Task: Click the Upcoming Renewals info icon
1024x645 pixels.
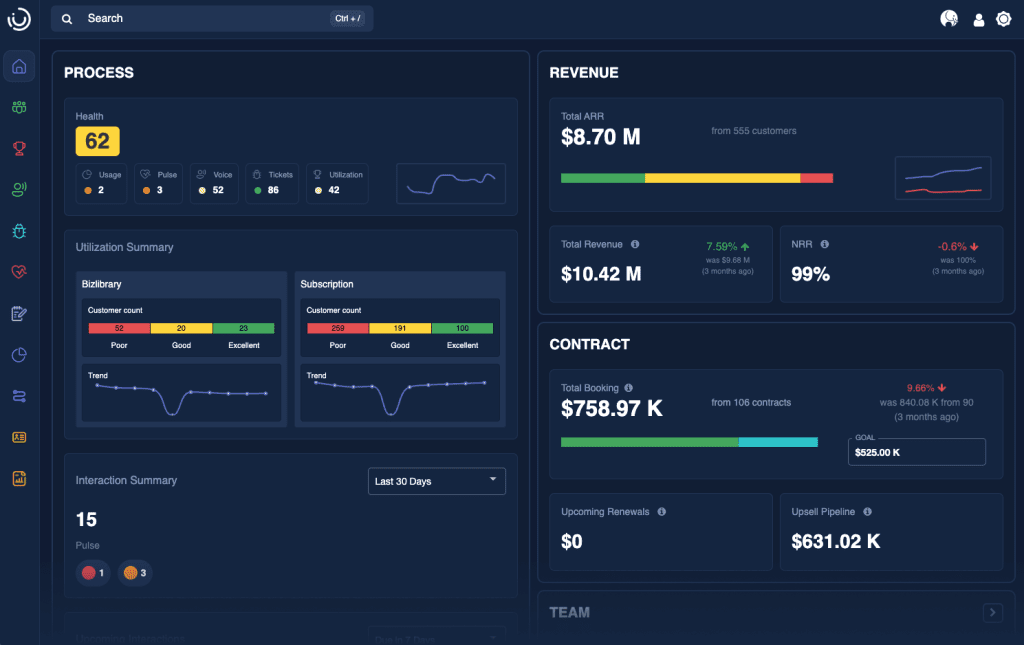Action: click(x=662, y=512)
